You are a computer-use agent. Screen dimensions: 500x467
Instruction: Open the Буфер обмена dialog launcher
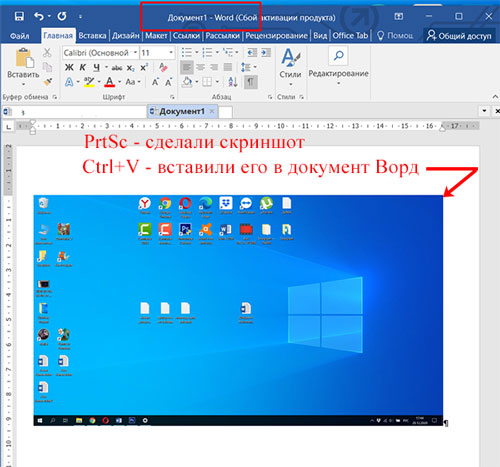click(x=55, y=97)
